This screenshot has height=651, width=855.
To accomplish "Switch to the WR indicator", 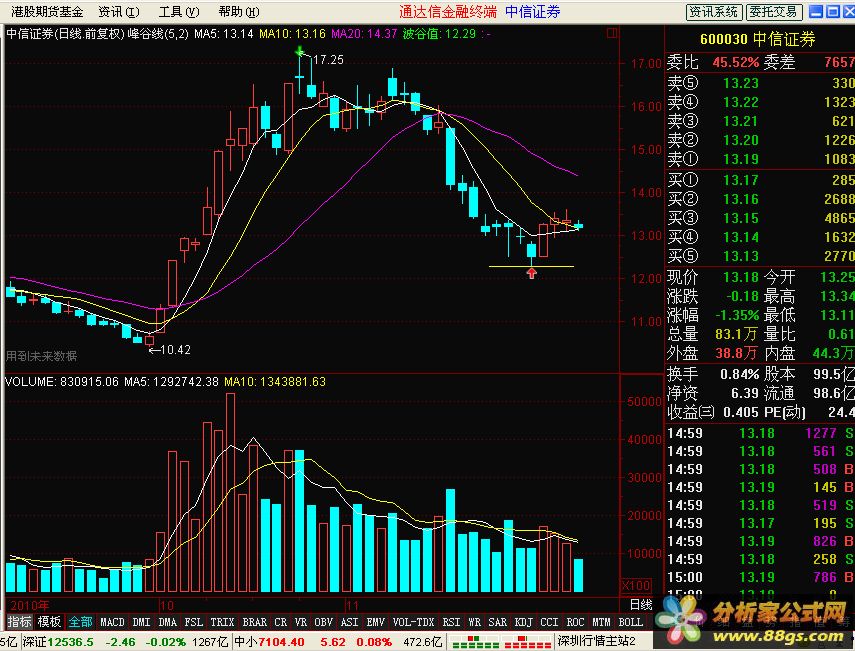I will coord(474,622).
